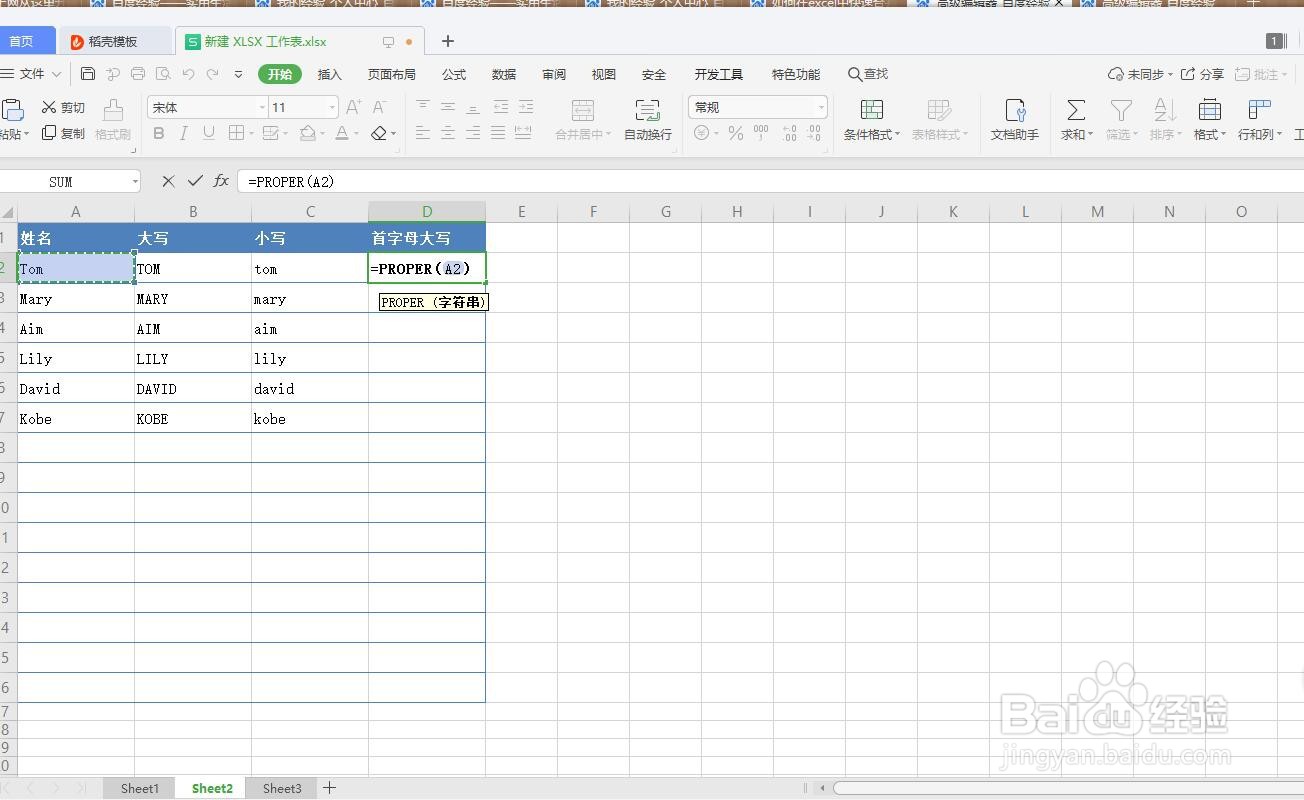Click in the formula bar input field
The width and height of the screenshot is (1304, 800).
pyautogui.click(x=770, y=181)
